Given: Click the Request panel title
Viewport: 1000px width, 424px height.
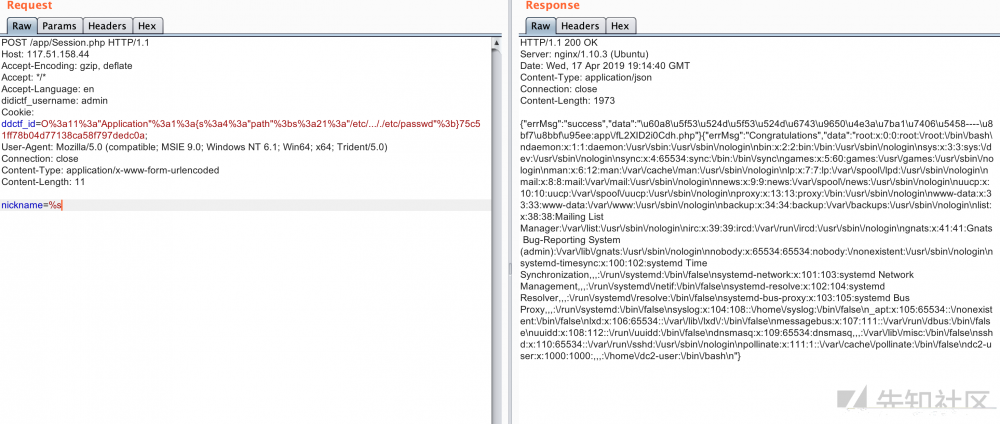Looking at the screenshot, I should point(29,6).
